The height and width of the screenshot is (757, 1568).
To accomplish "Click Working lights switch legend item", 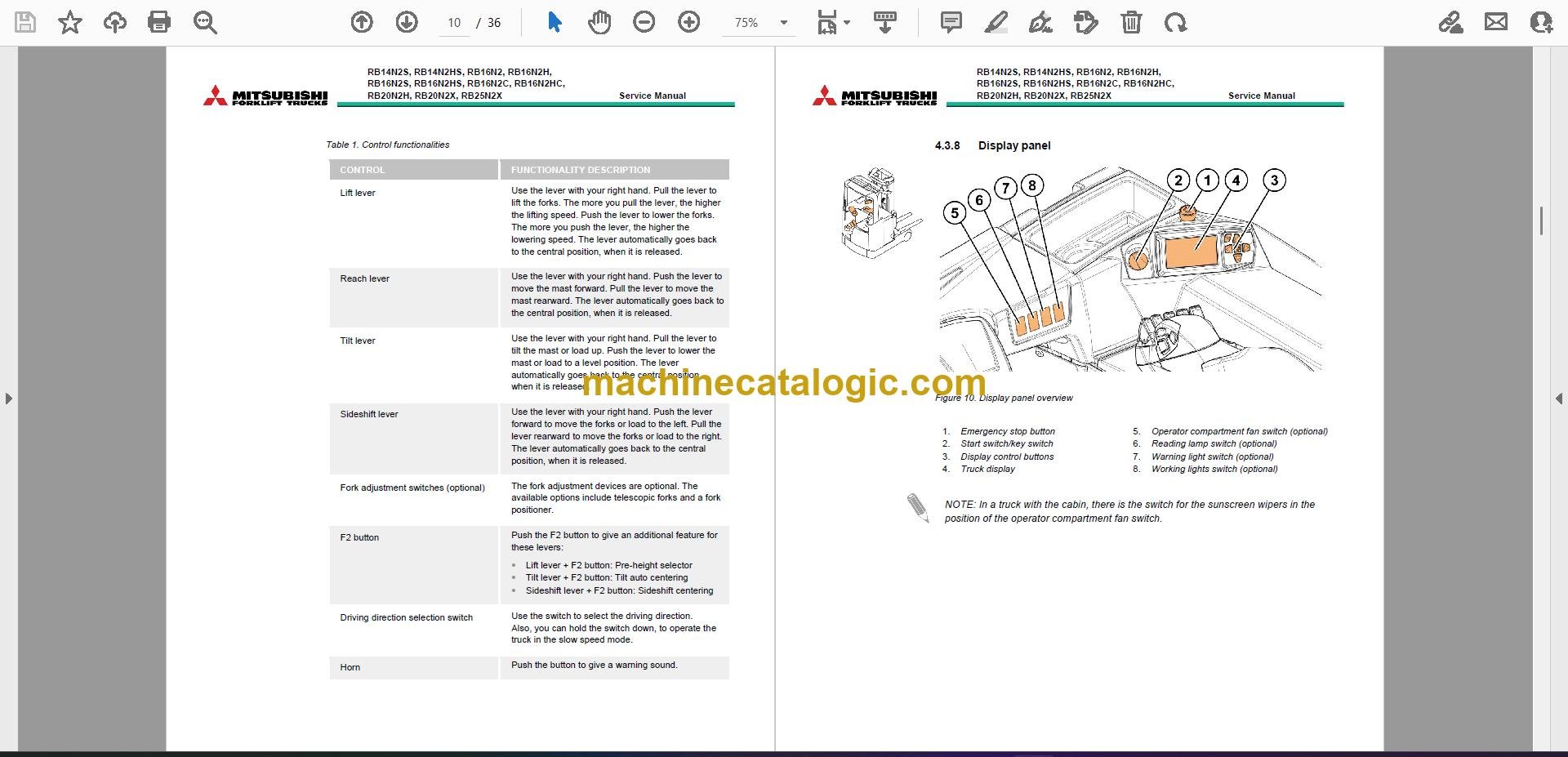I will 1214,469.
